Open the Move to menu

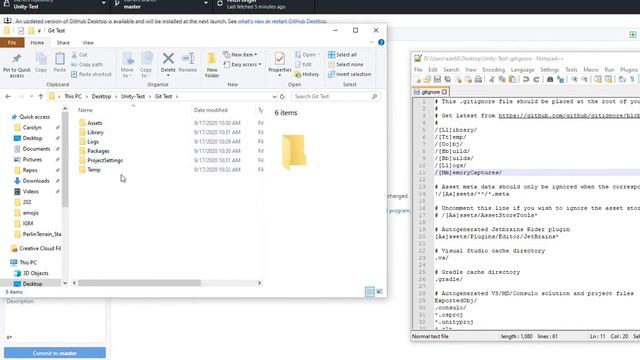(127, 64)
